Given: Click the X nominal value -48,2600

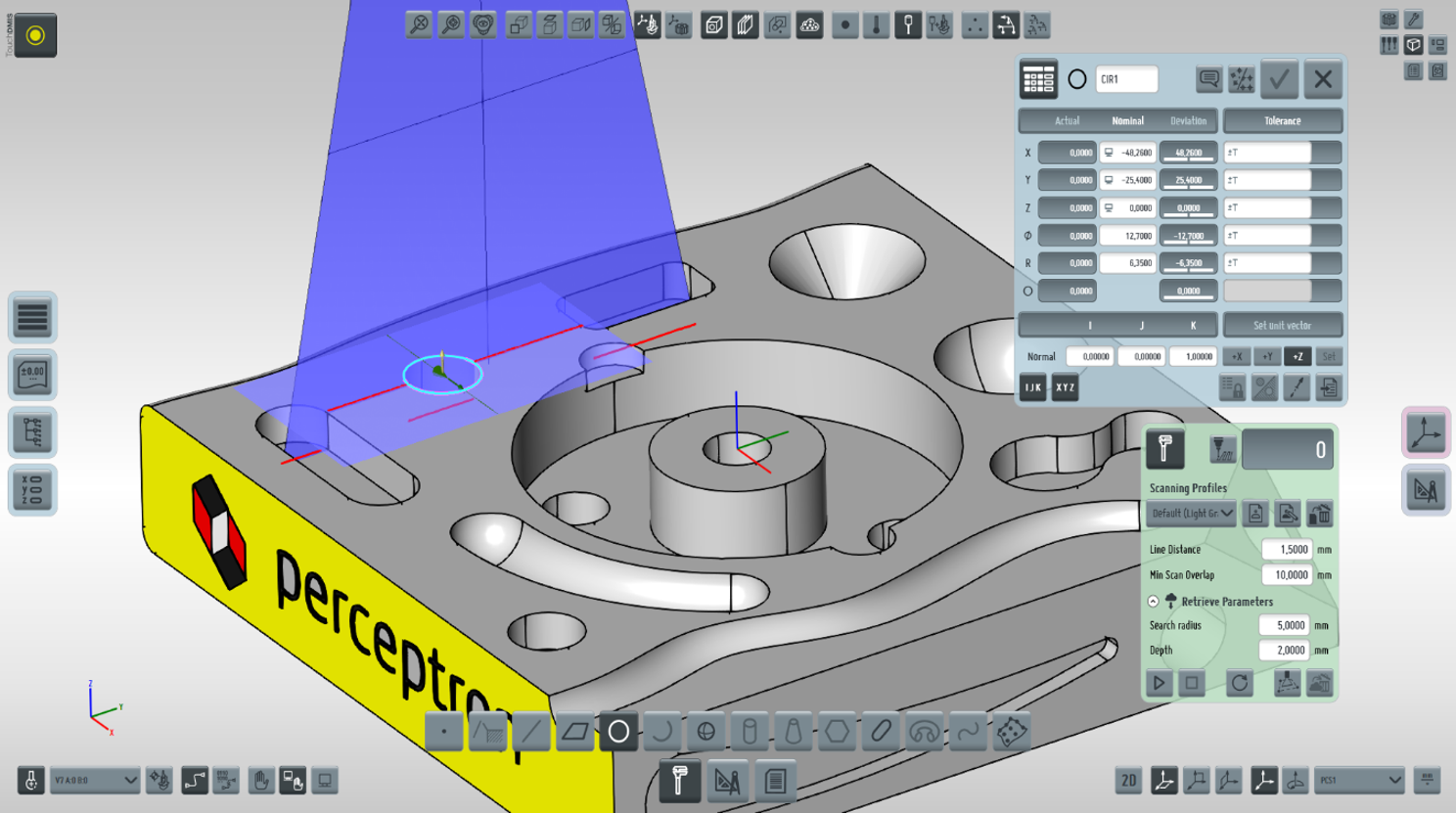Looking at the screenshot, I should (1127, 153).
